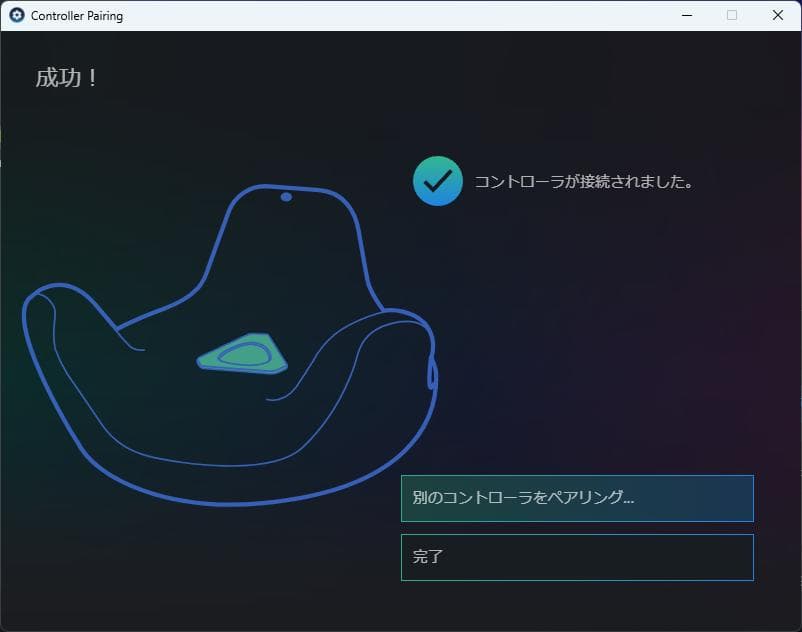Click the 成功！ heading
802x632 pixels.
(x=66, y=78)
